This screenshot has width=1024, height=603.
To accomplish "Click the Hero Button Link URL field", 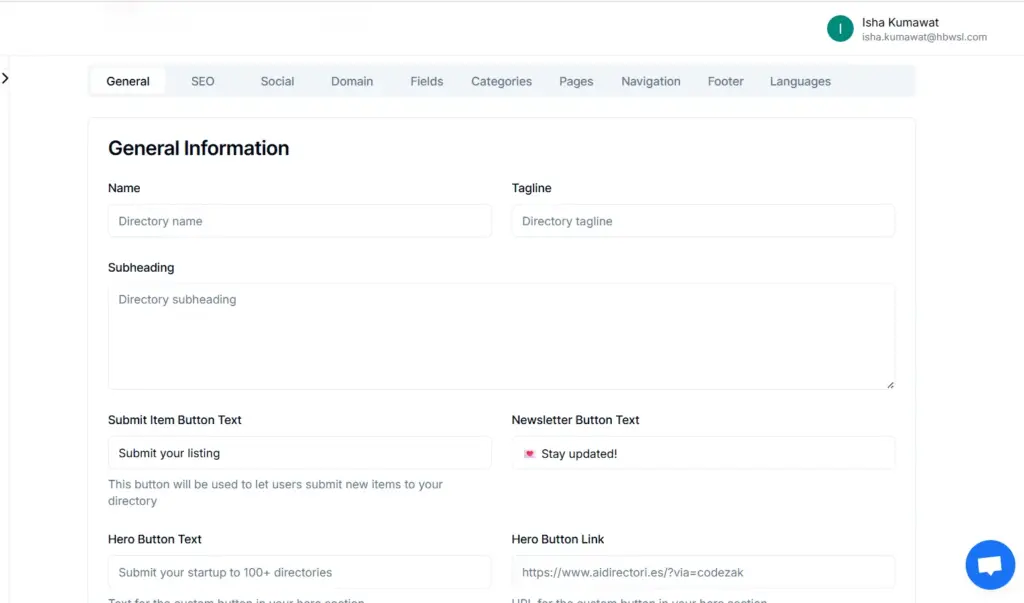I will (x=702, y=571).
